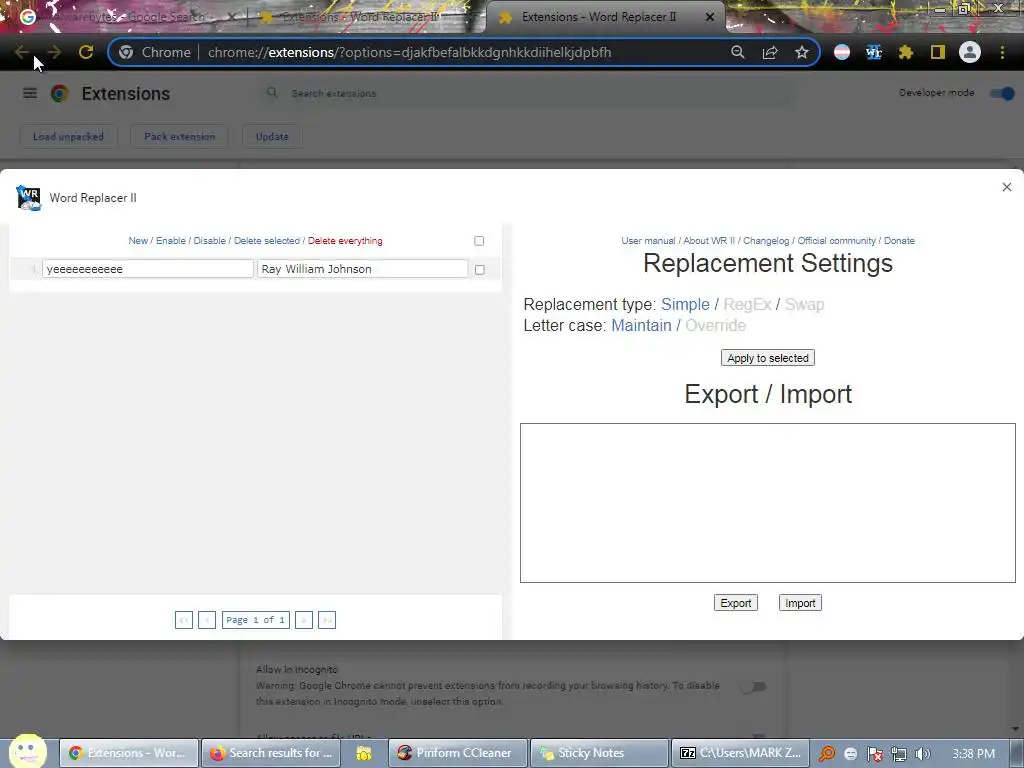Open the Changelog link

[766, 241]
